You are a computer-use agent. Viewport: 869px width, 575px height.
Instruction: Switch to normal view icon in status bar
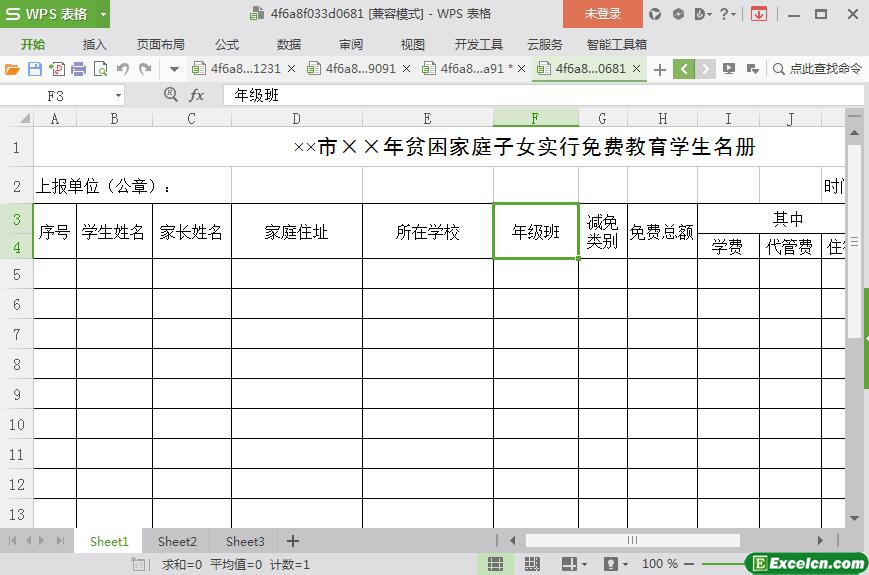click(495, 564)
